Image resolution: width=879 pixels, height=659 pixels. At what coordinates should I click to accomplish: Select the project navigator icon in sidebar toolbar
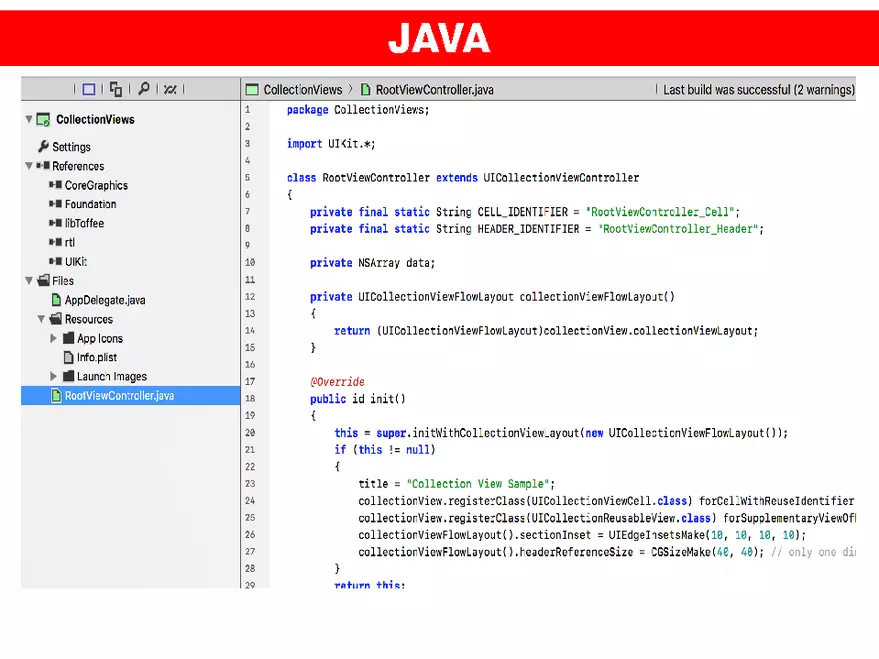(x=88, y=89)
